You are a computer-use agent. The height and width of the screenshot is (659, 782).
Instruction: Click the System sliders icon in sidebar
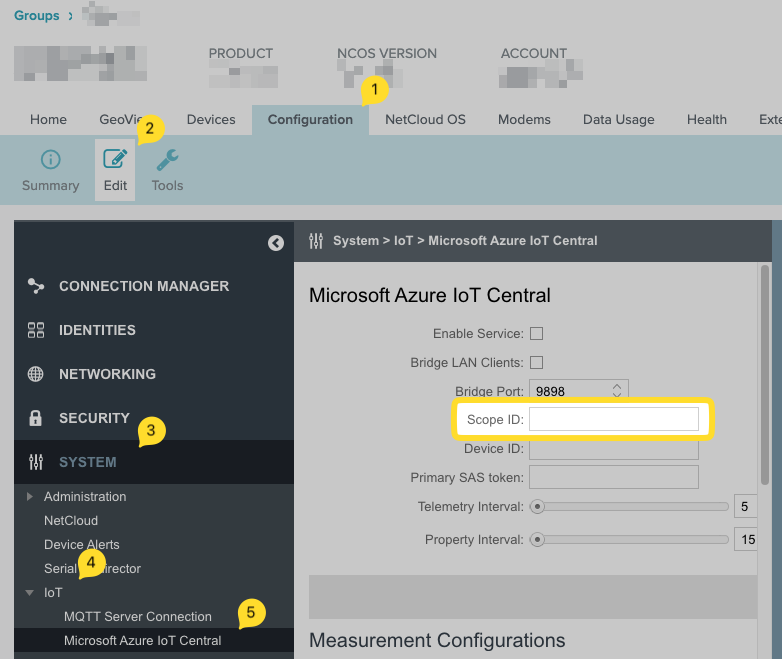(x=36, y=462)
